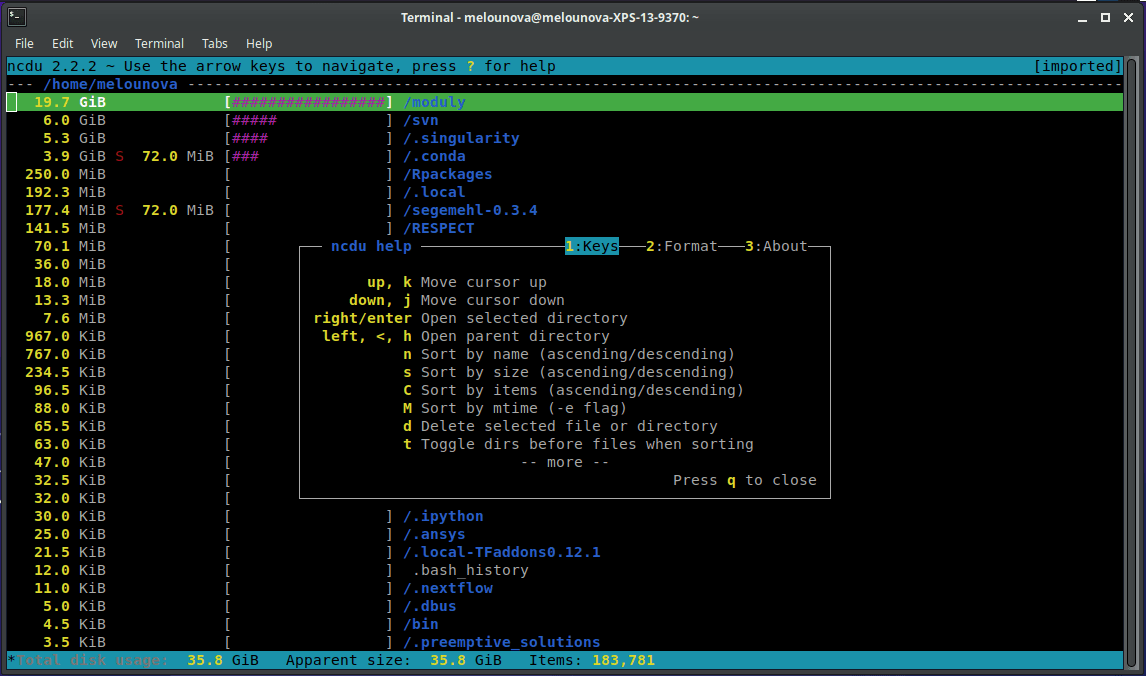Click the usage bar for /svn

pos(309,120)
